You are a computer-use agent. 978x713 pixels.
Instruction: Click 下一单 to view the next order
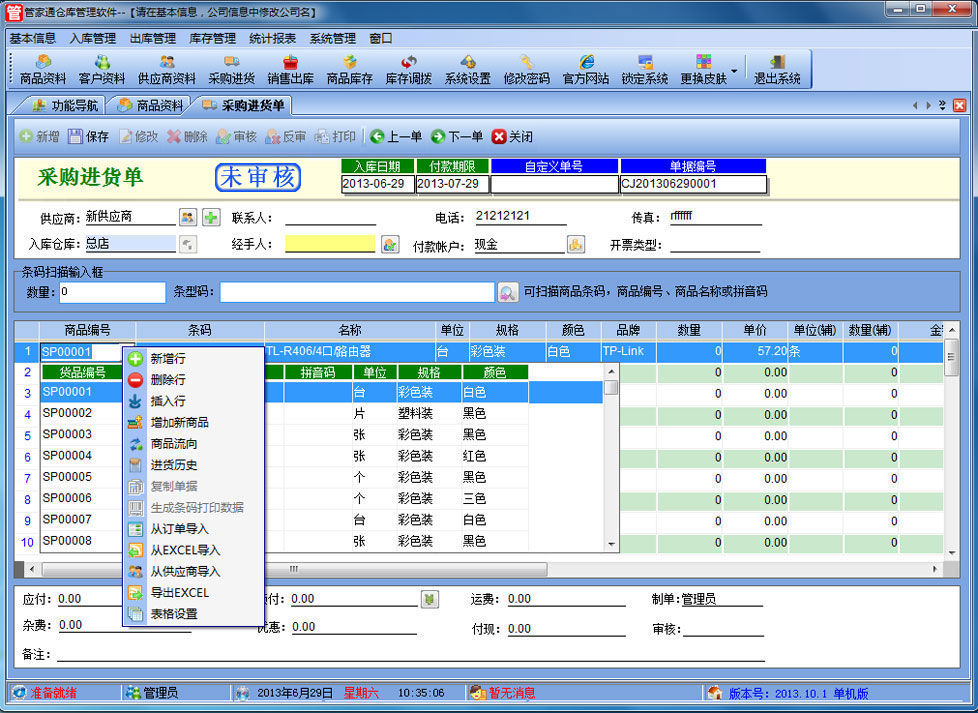[457, 136]
